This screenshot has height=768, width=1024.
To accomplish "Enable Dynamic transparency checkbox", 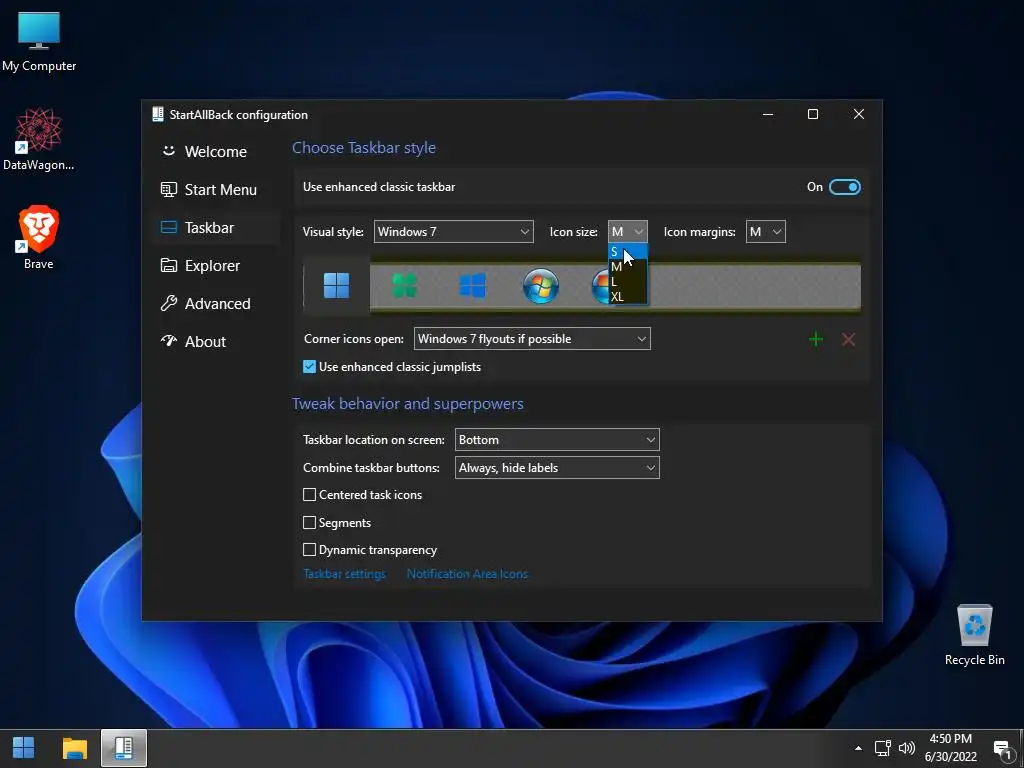I will click(310, 550).
